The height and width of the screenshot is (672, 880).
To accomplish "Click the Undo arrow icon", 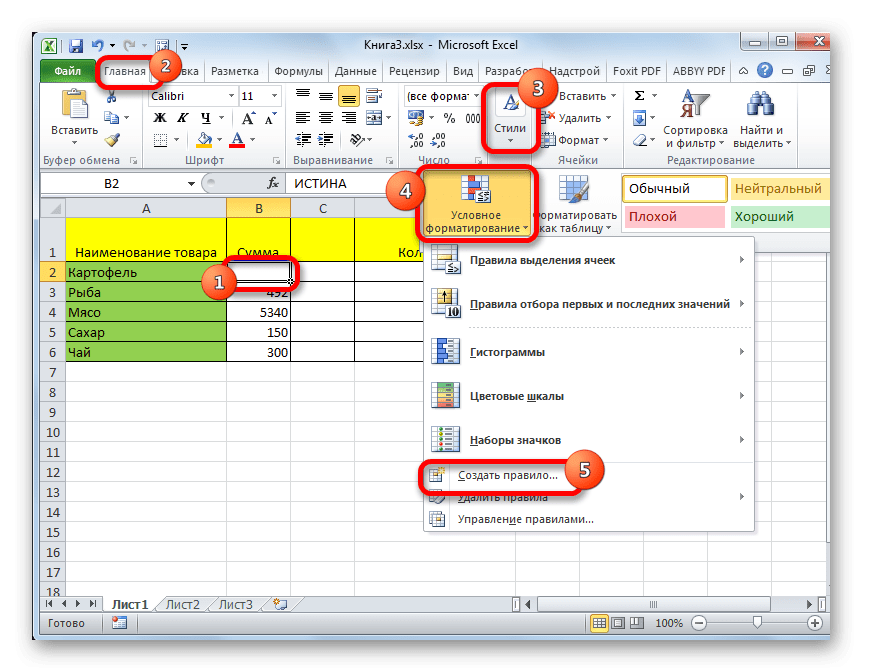I will pyautogui.click(x=98, y=45).
